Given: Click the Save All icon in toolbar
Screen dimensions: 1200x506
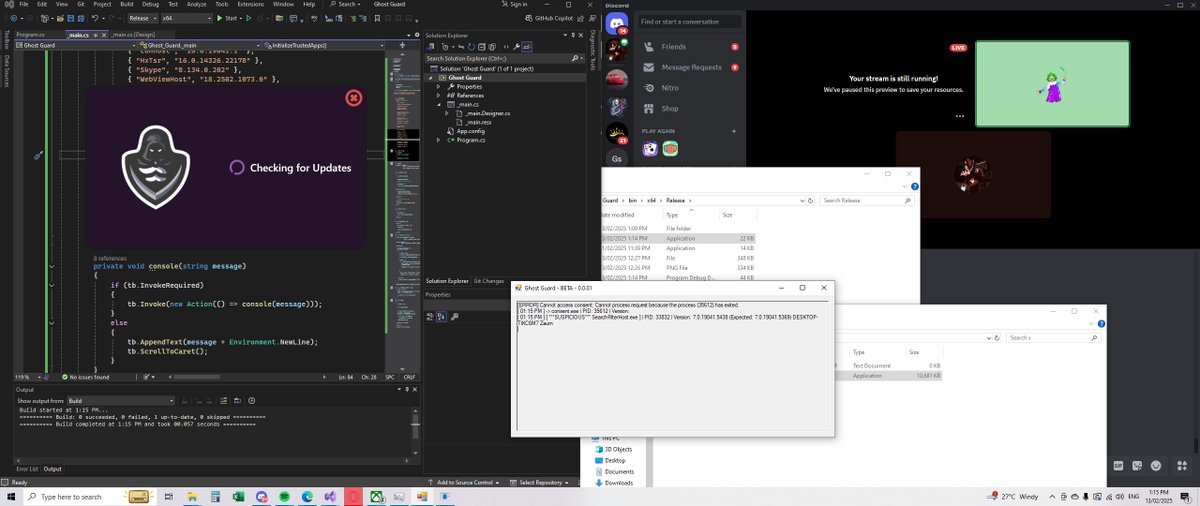Looking at the screenshot, I should (x=79, y=18).
